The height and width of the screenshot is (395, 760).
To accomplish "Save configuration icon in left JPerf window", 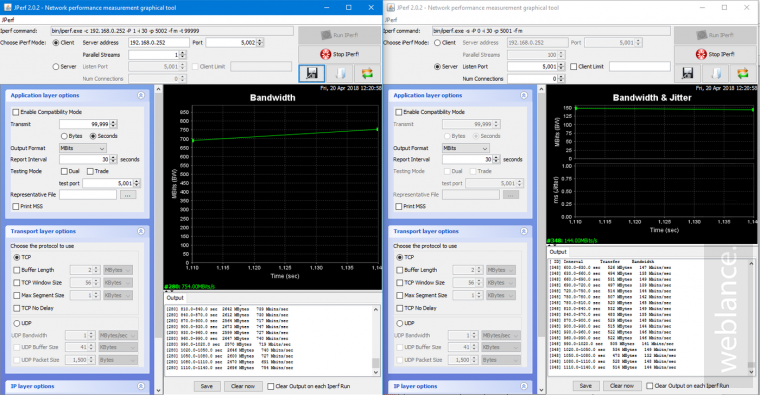I will tap(312, 74).
